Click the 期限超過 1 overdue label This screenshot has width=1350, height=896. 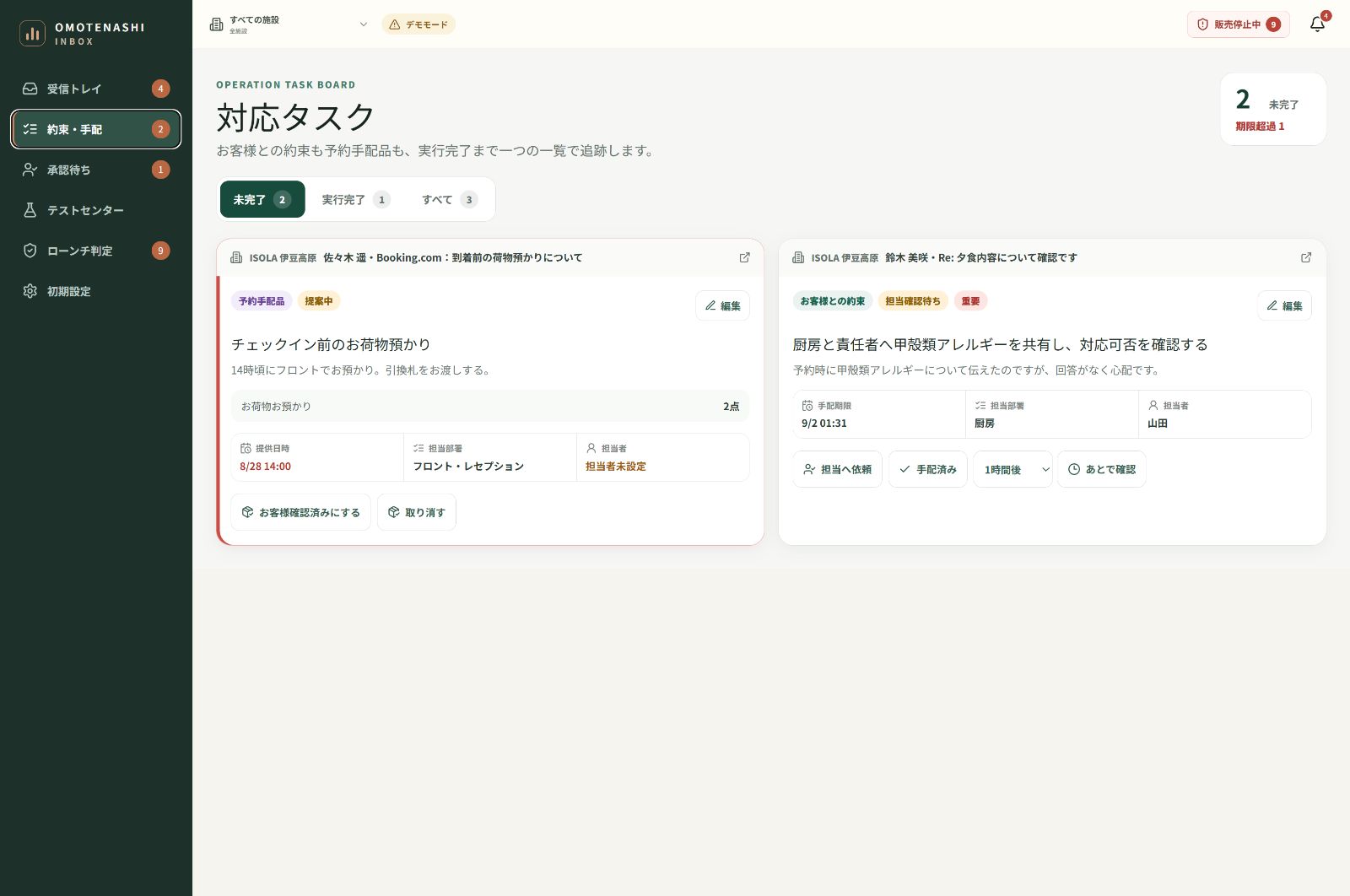1260,127
